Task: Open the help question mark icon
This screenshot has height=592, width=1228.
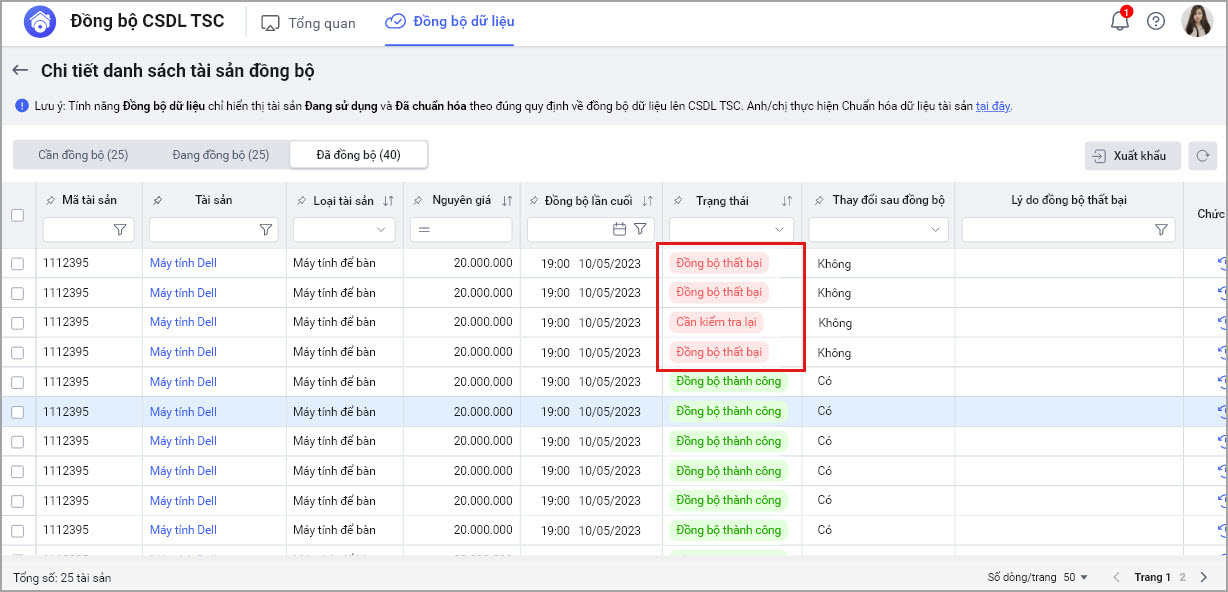Action: point(1156,21)
